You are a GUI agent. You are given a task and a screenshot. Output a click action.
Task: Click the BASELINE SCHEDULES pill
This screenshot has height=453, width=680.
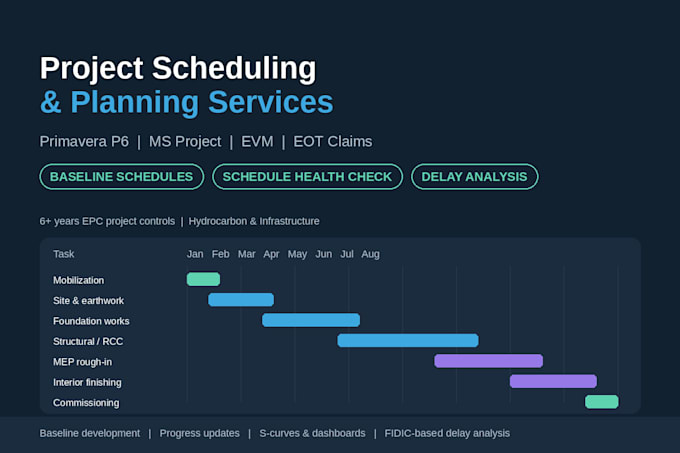tap(121, 176)
